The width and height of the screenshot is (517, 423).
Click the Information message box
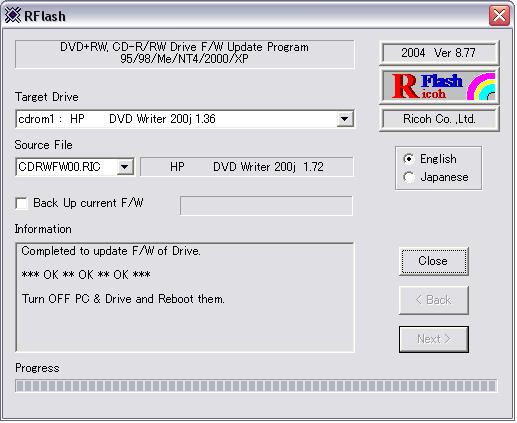point(185,297)
